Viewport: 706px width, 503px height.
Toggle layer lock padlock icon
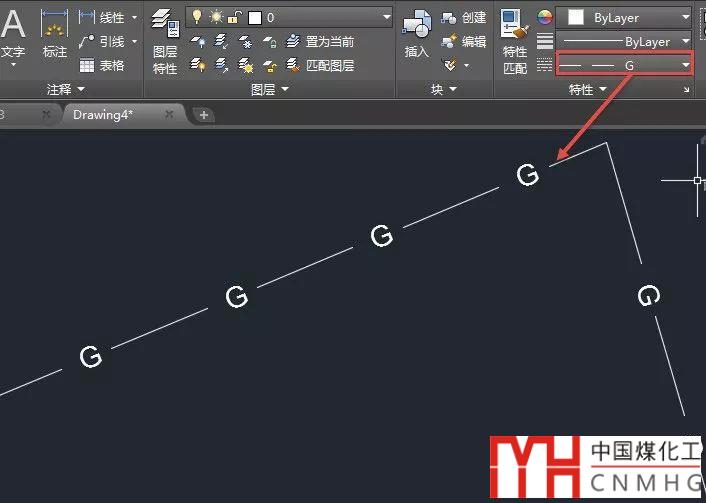click(x=233, y=17)
